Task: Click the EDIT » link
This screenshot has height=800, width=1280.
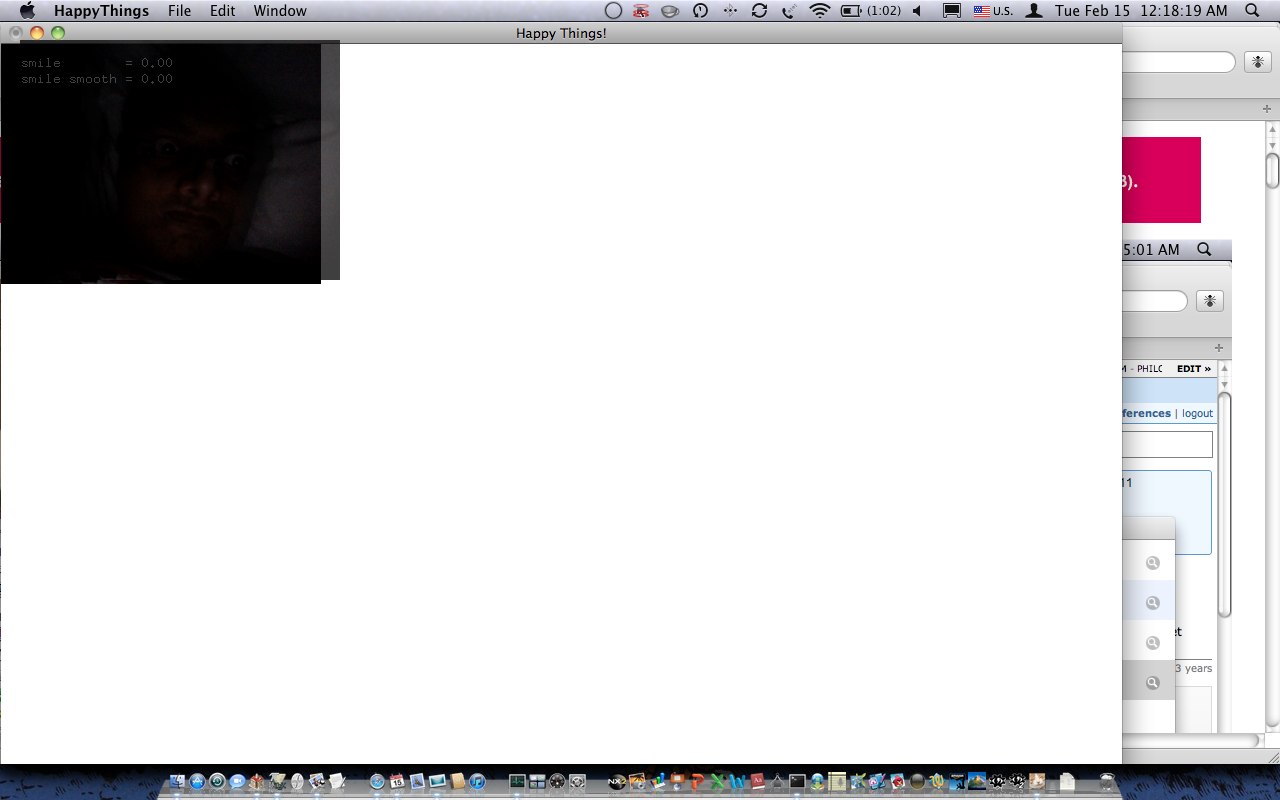Action: point(1193,369)
